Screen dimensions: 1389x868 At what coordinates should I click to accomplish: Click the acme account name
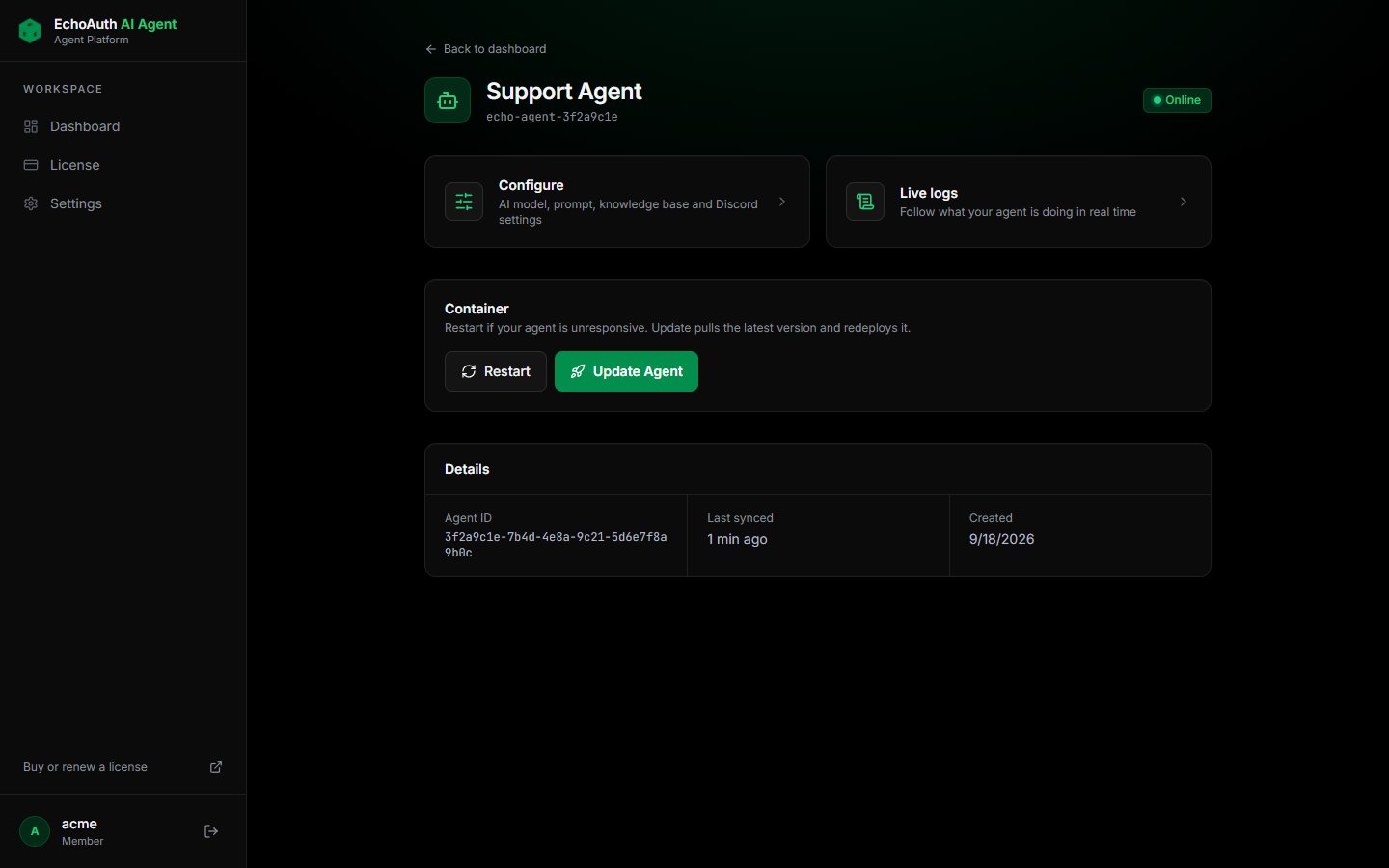point(79,824)
